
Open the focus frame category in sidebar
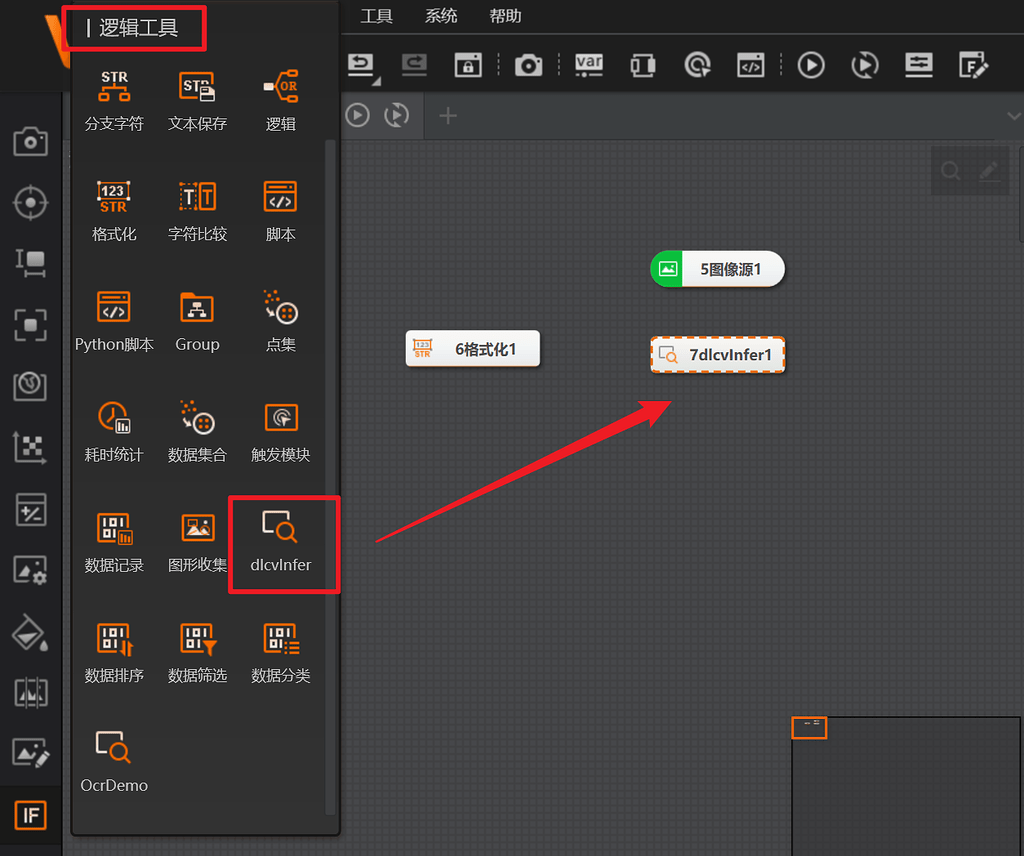pyautogui.click(x=31, y=325)
